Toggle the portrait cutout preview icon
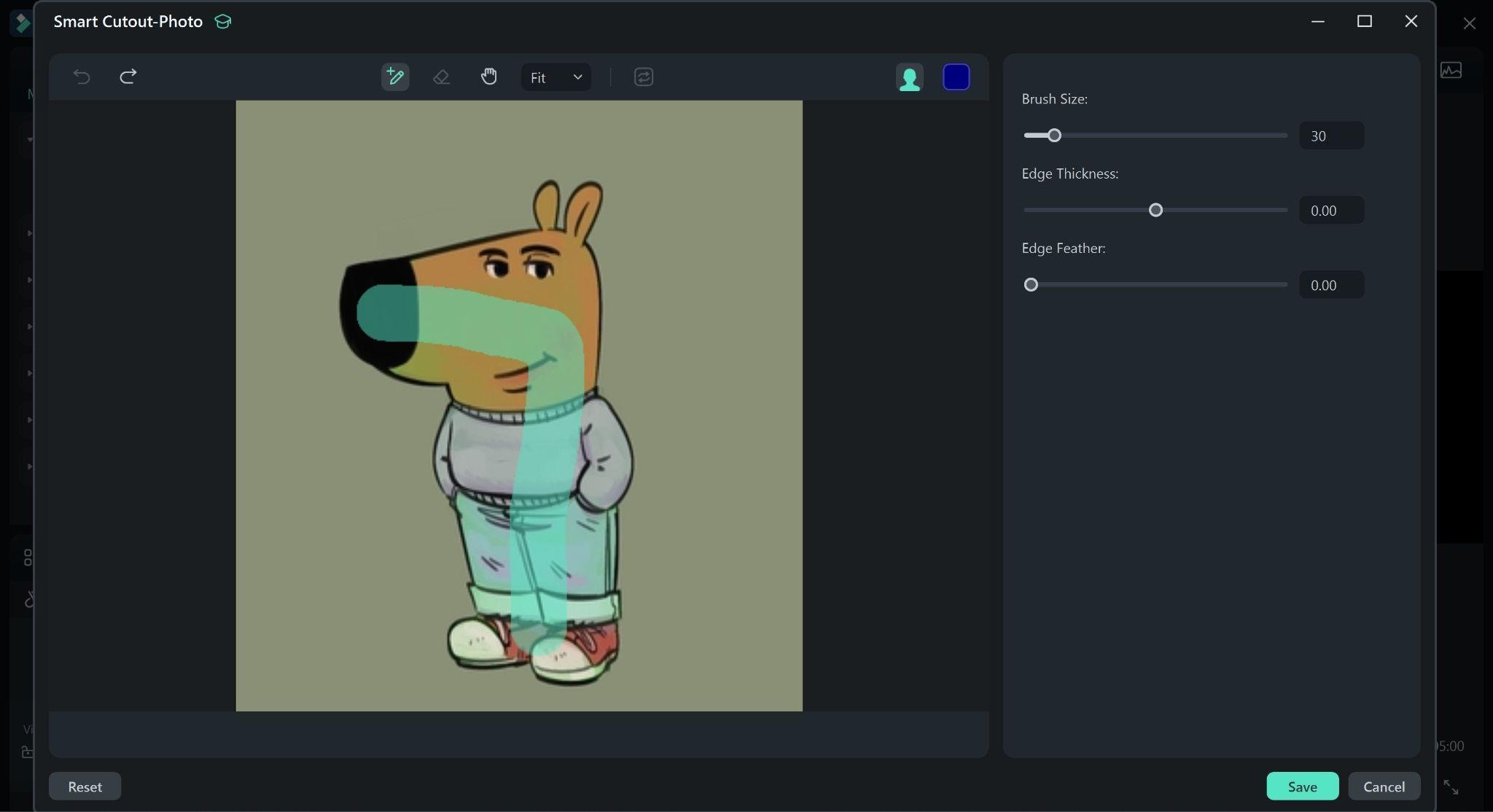This screenshot has height=812, width=1493. [x=910, y=77]
